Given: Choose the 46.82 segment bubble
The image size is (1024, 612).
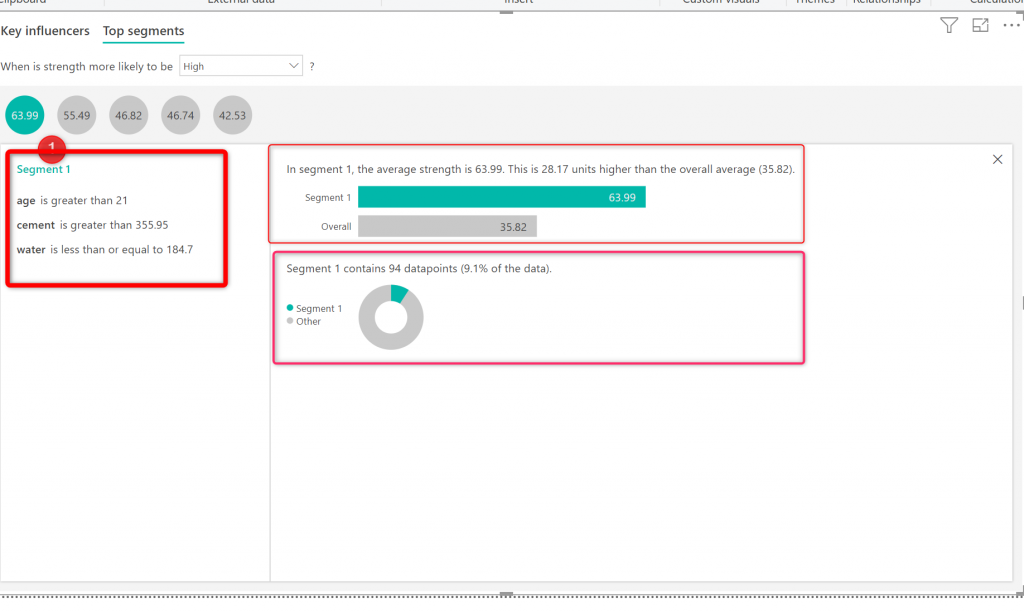Looking at the screenshot, I should pyautogui.click(x=129, y=115).
